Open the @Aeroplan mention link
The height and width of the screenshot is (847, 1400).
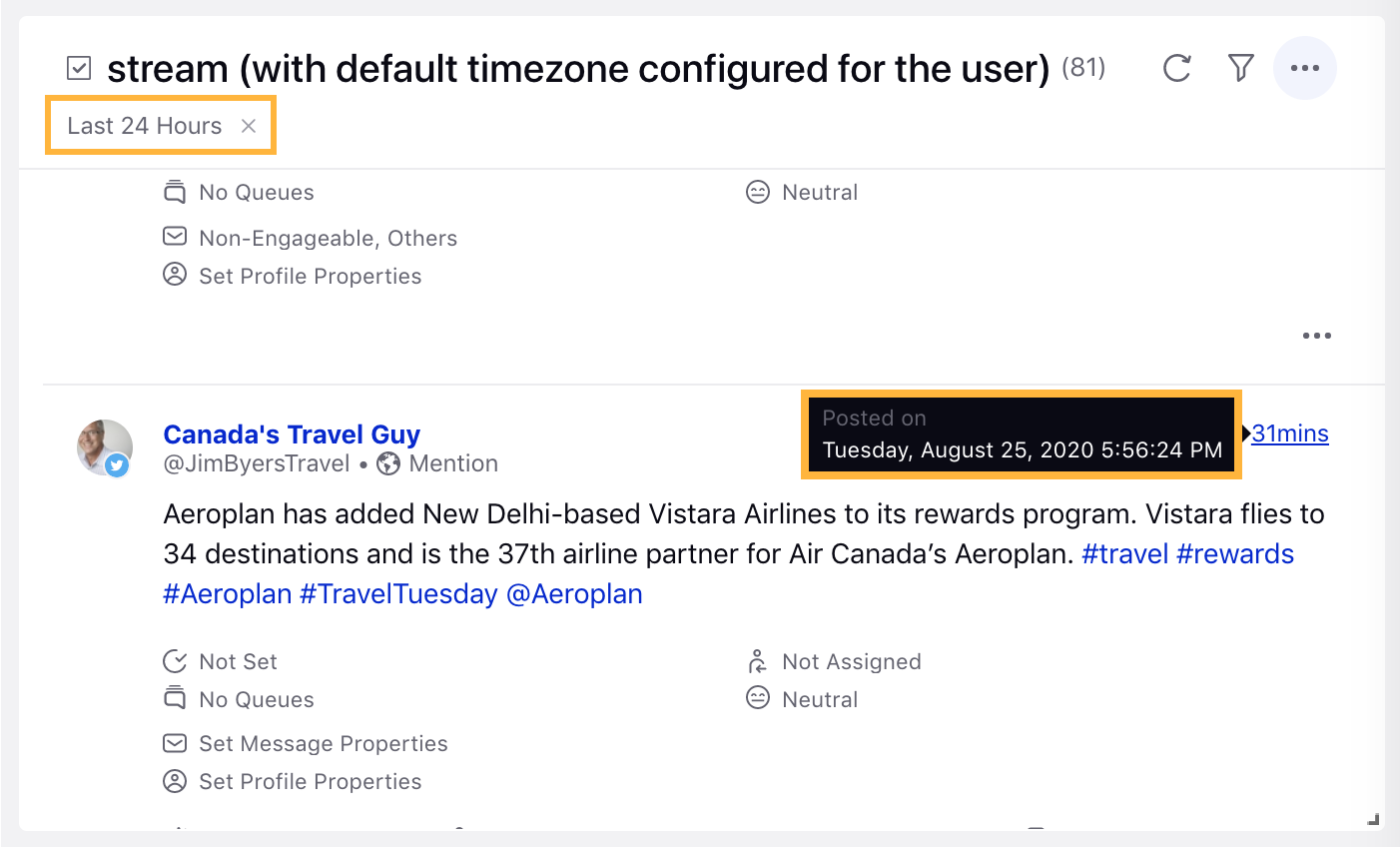574,594
